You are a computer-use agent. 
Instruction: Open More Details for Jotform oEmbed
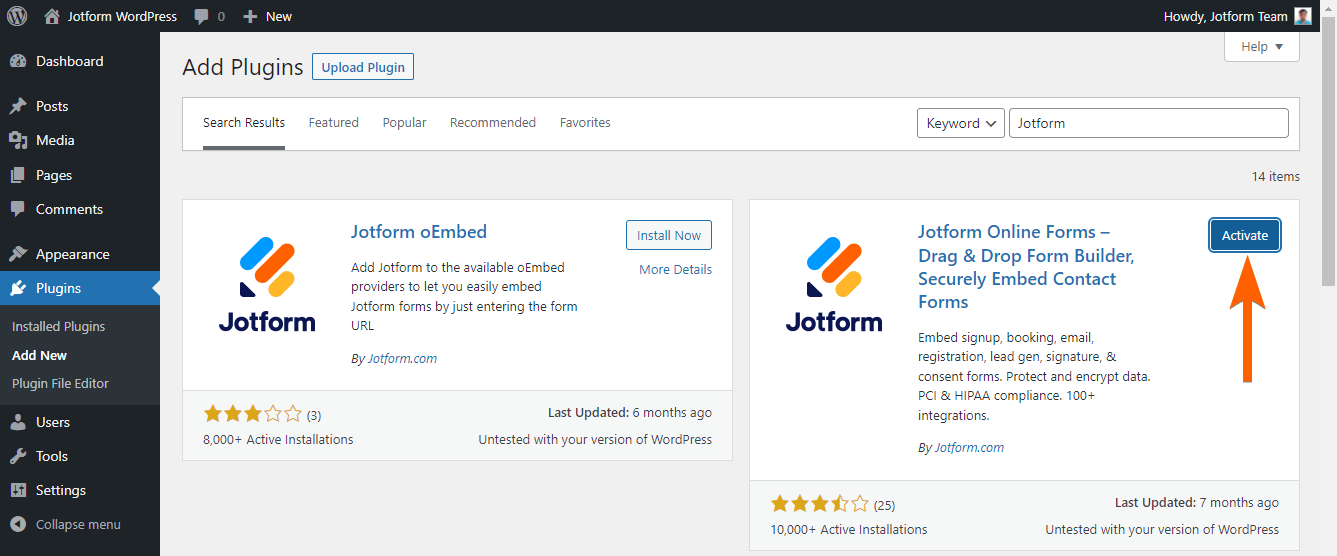click(x=675, y=269)
